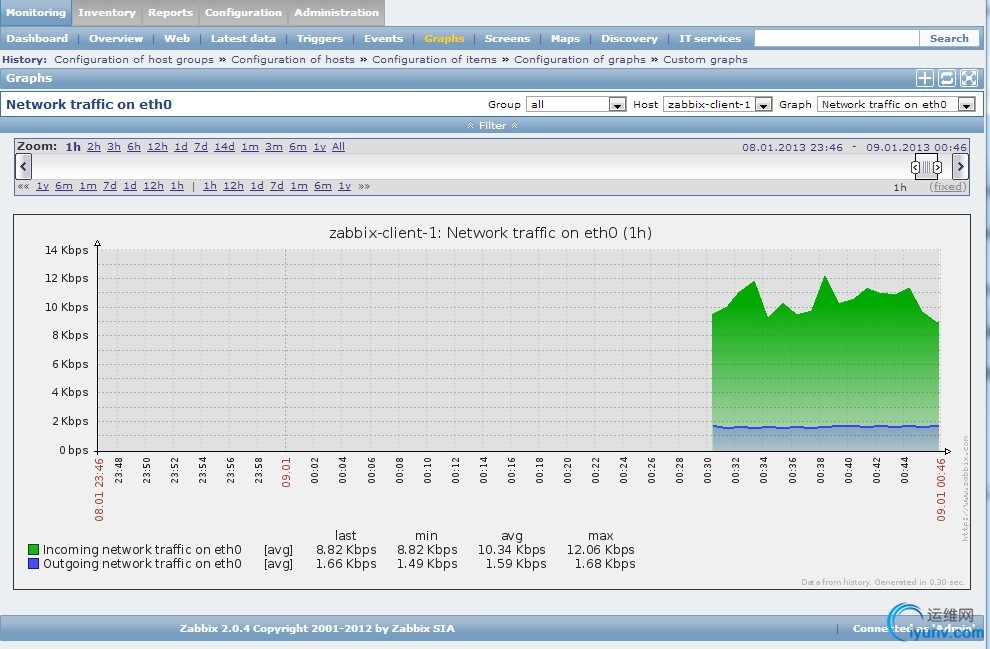Screen dimensions: 990x649
Task: Click the « back navigation arrows
Action: (x=23, y=186)
